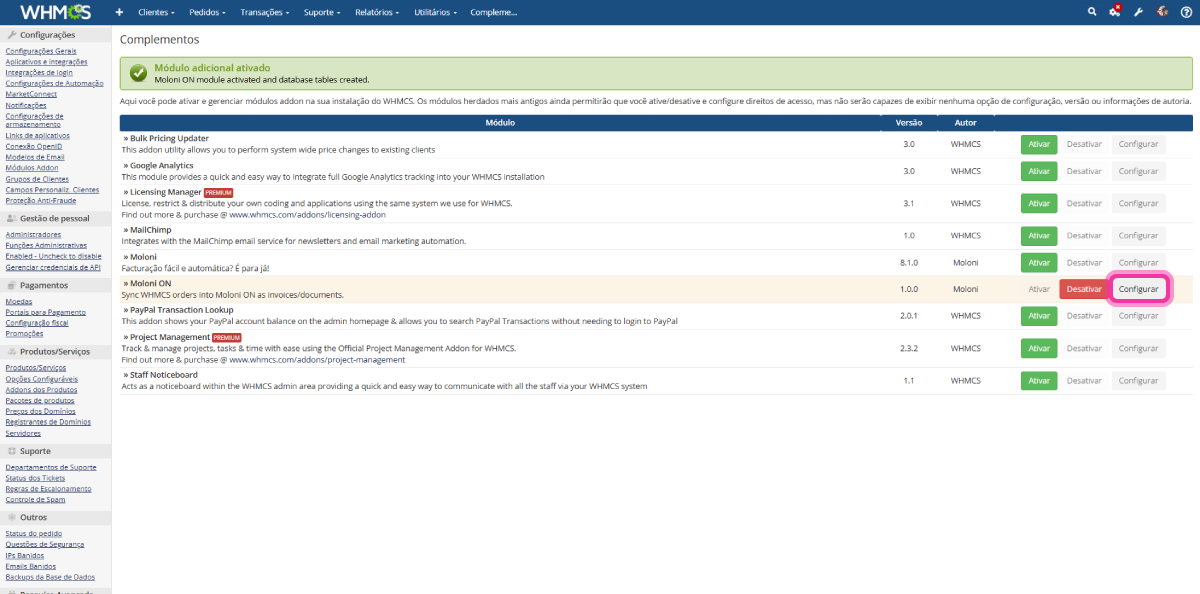Activate the MailChimp addon

(x=1038, y=235)
